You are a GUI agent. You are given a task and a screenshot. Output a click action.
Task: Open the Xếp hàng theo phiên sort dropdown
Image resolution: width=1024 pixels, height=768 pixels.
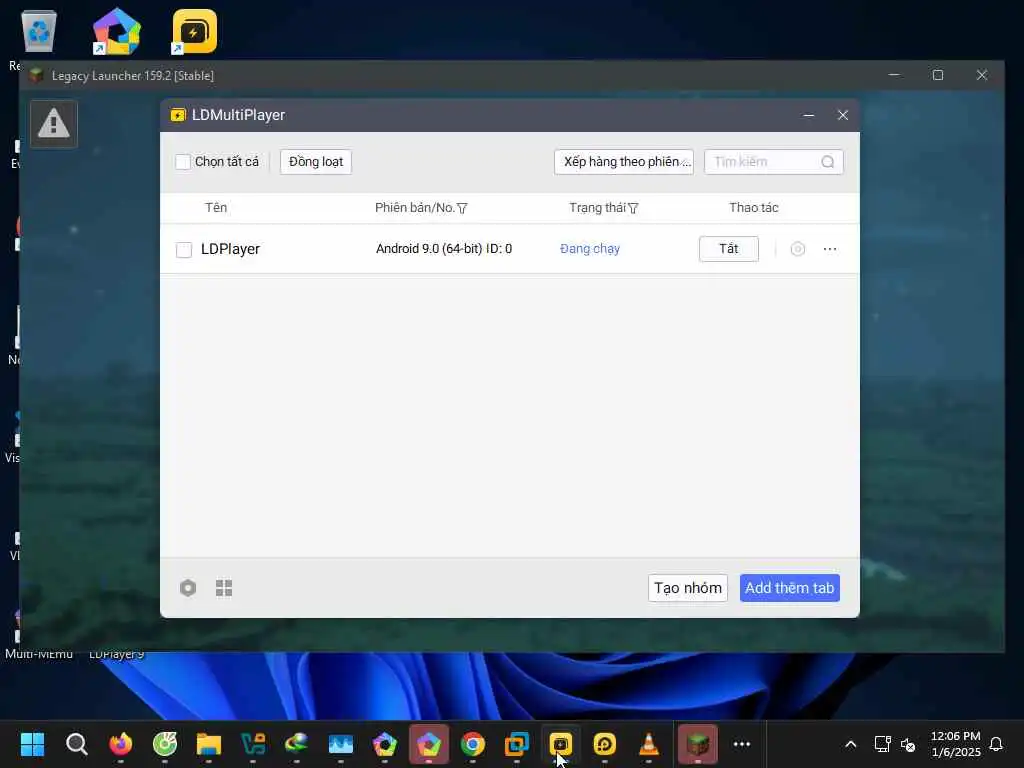[x=624, y=162]
